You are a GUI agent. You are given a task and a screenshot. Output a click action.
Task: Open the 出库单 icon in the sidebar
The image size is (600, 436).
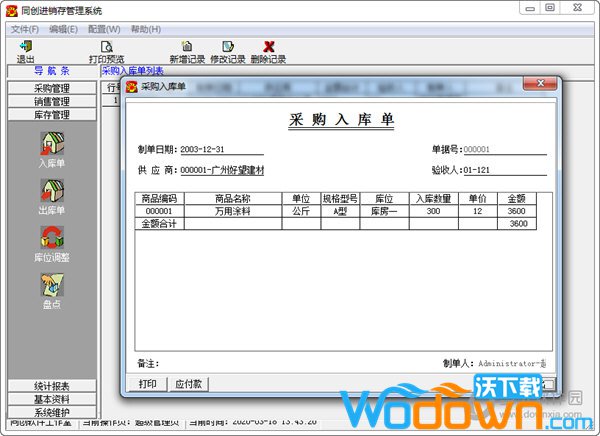point(52,190)
